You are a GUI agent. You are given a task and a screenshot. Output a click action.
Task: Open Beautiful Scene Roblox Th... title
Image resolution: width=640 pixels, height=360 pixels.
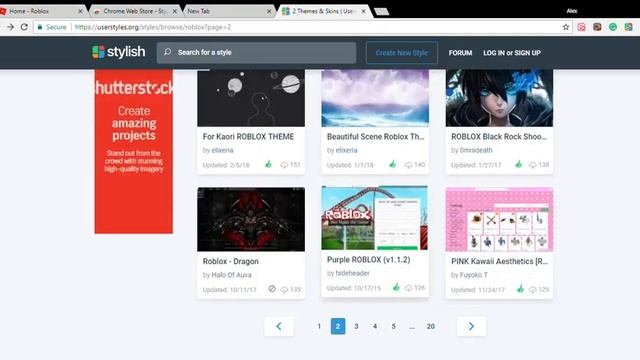[x=376, y=137]
